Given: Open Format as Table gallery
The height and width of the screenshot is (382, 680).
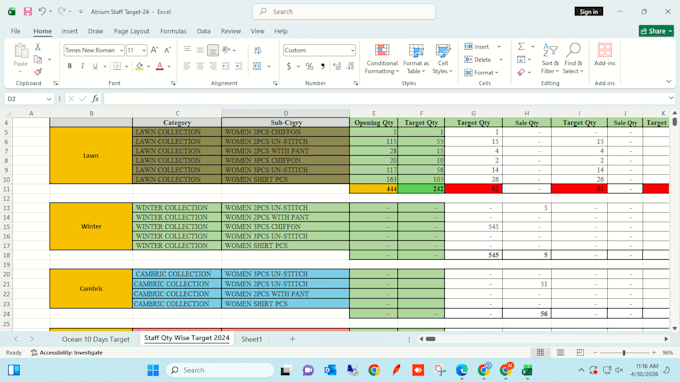Looking at the screenshot, I should (415, 59).
